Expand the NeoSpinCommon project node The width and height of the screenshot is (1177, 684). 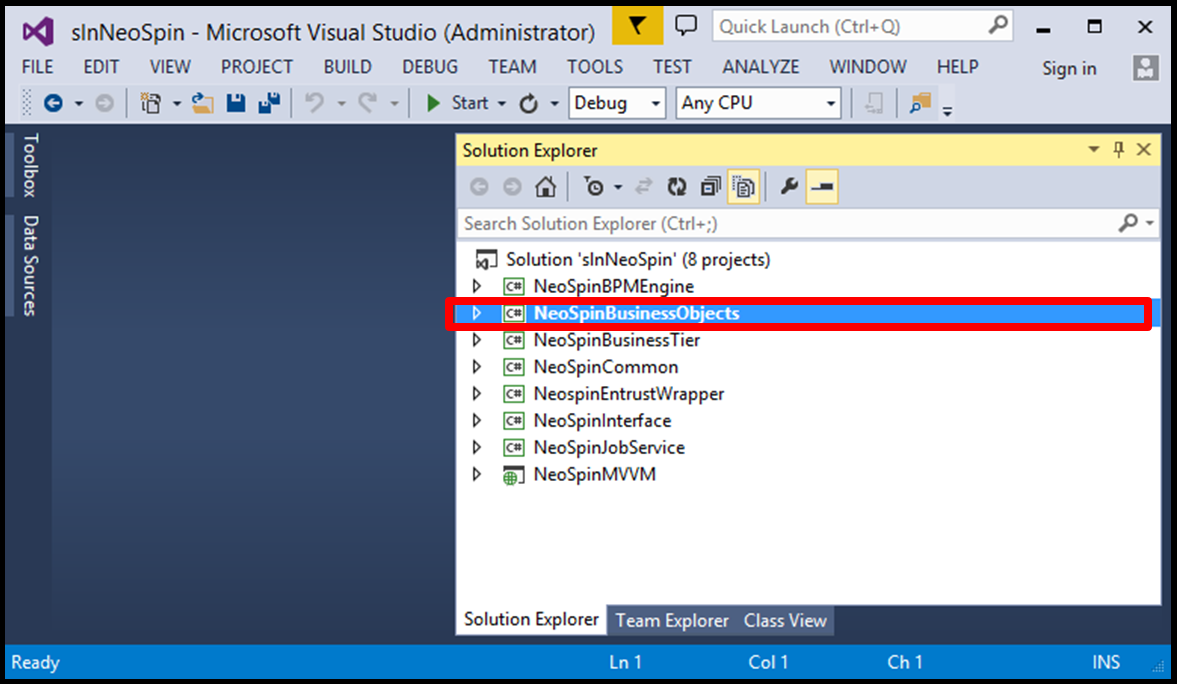(477, 367)
